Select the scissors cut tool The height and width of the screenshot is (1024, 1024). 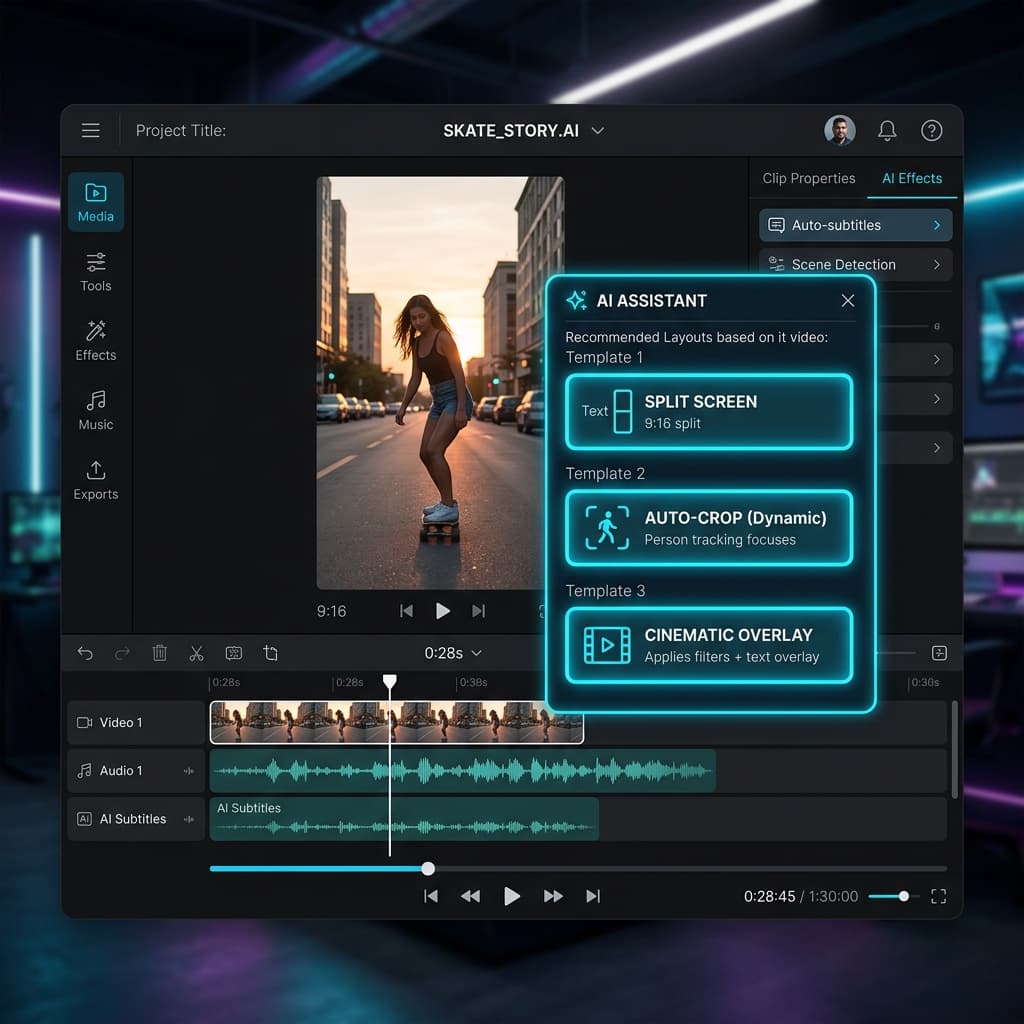pos(197,653)
